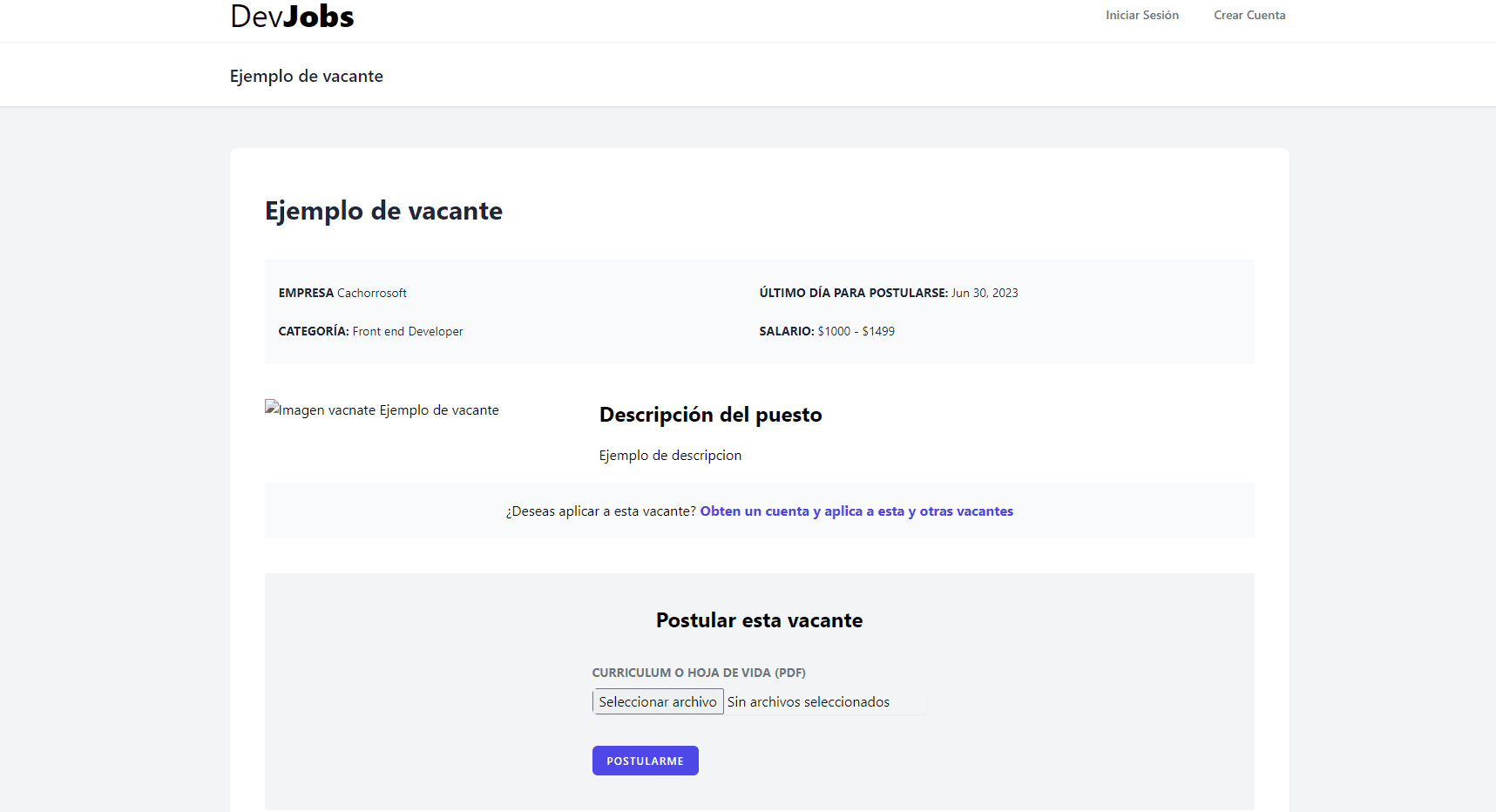Select 'Ejemplo de descripcion' text
The height and width of the screenshot is (812, 1496).
pyautogui.click(x=670, y=456)
